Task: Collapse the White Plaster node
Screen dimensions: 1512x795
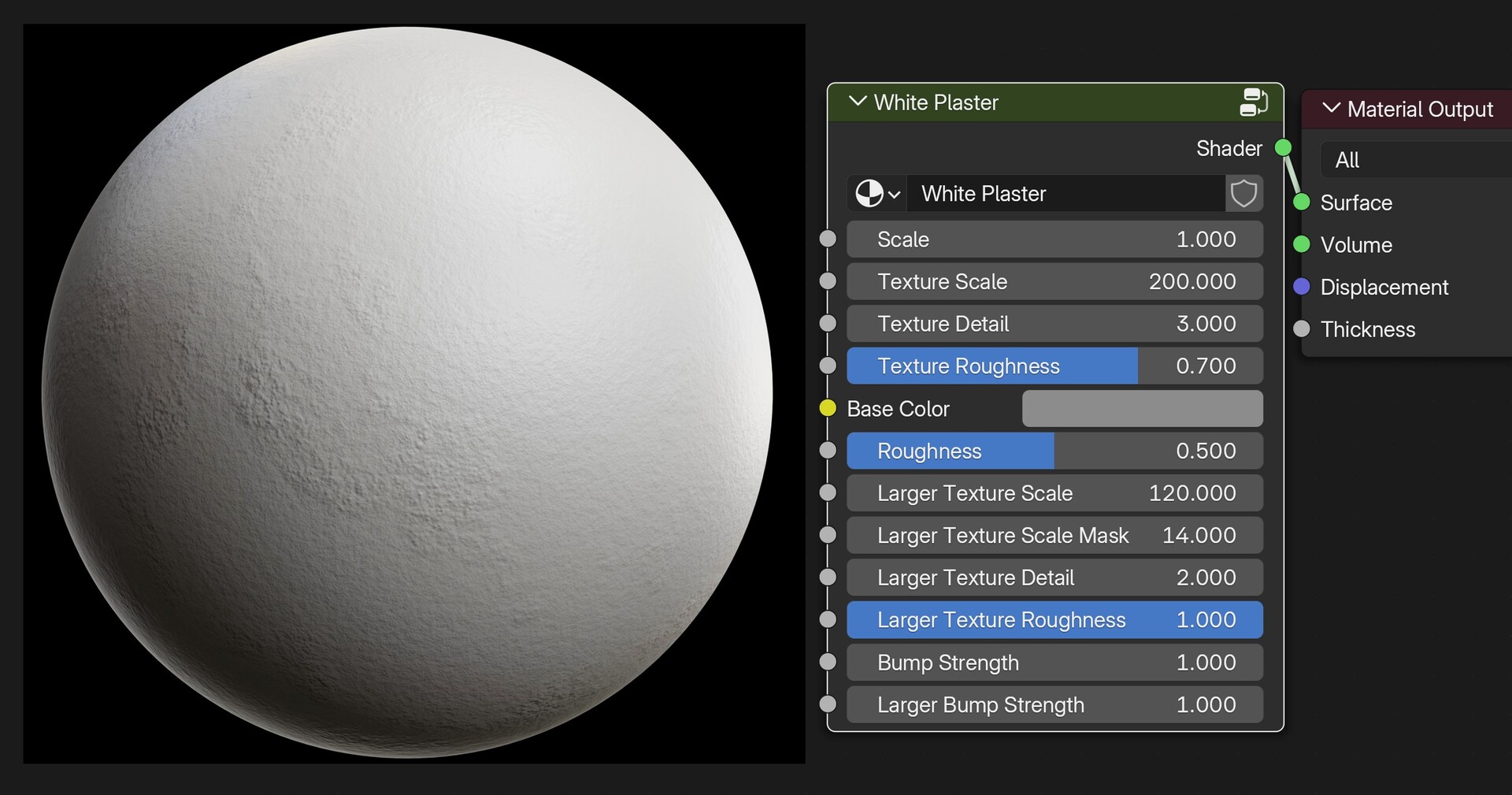Action: click(858, 102)
